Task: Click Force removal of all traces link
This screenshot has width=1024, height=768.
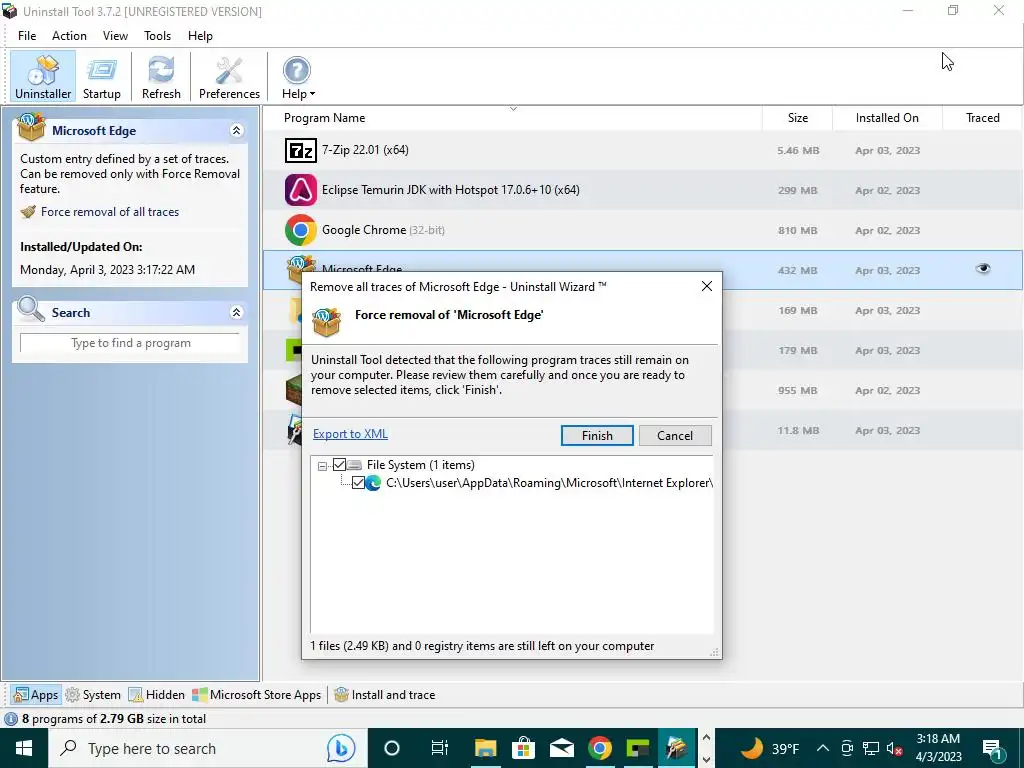Action: tap(110, 212)
